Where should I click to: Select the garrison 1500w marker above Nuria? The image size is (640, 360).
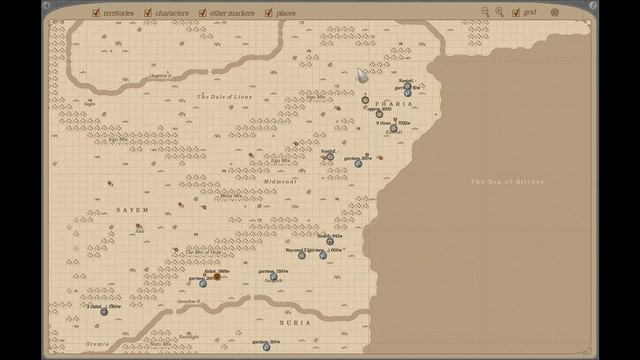[273, 276]
